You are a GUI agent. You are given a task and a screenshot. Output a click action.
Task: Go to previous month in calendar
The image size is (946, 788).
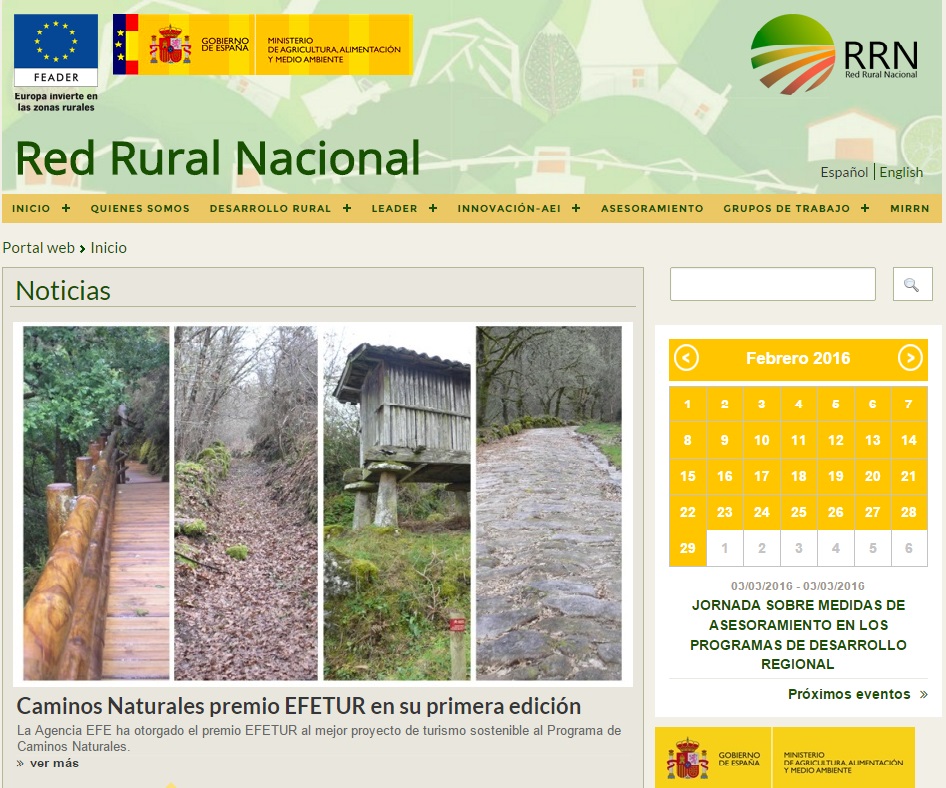click(x=686, y=358)
